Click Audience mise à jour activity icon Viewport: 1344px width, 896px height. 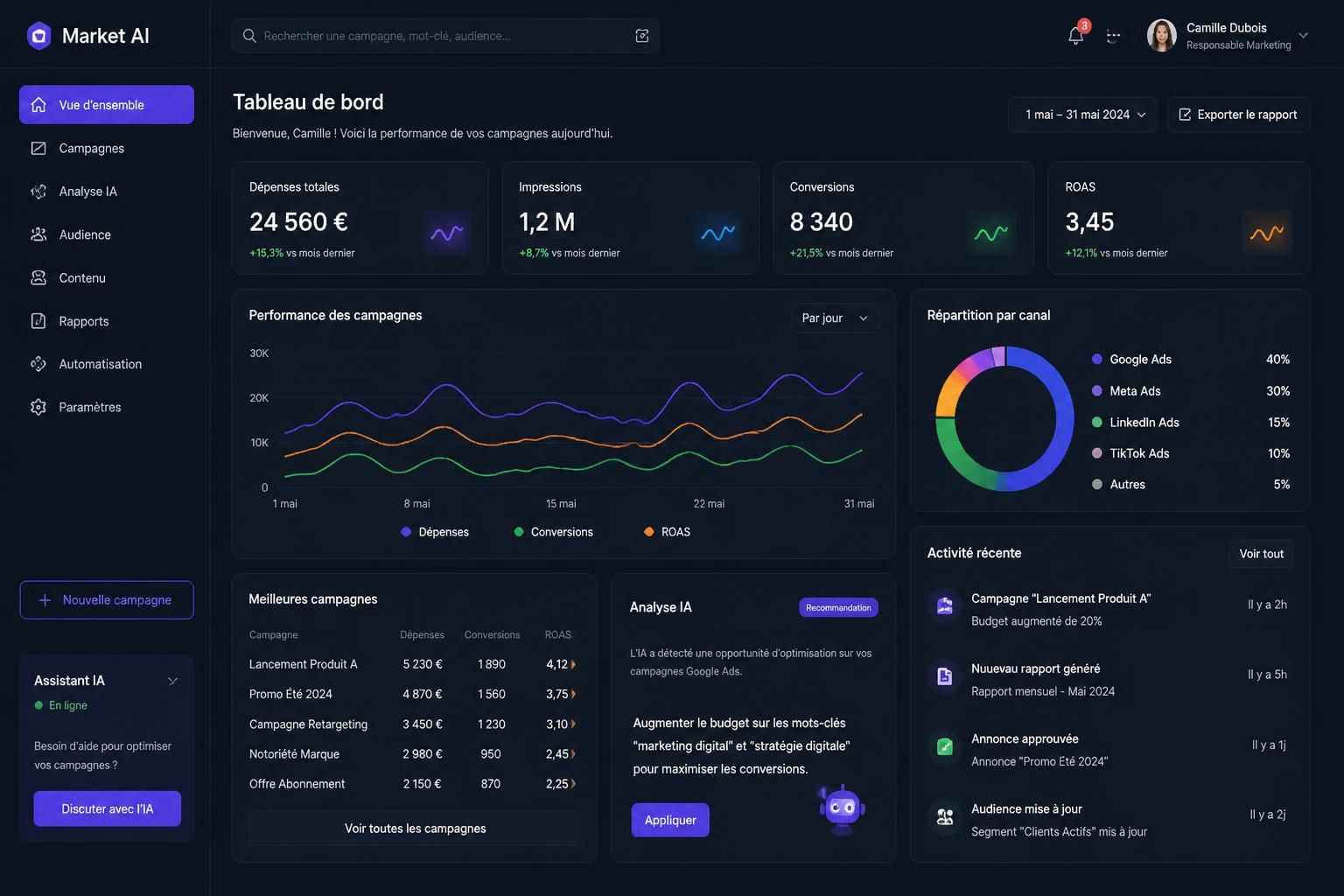click(945, 816)
